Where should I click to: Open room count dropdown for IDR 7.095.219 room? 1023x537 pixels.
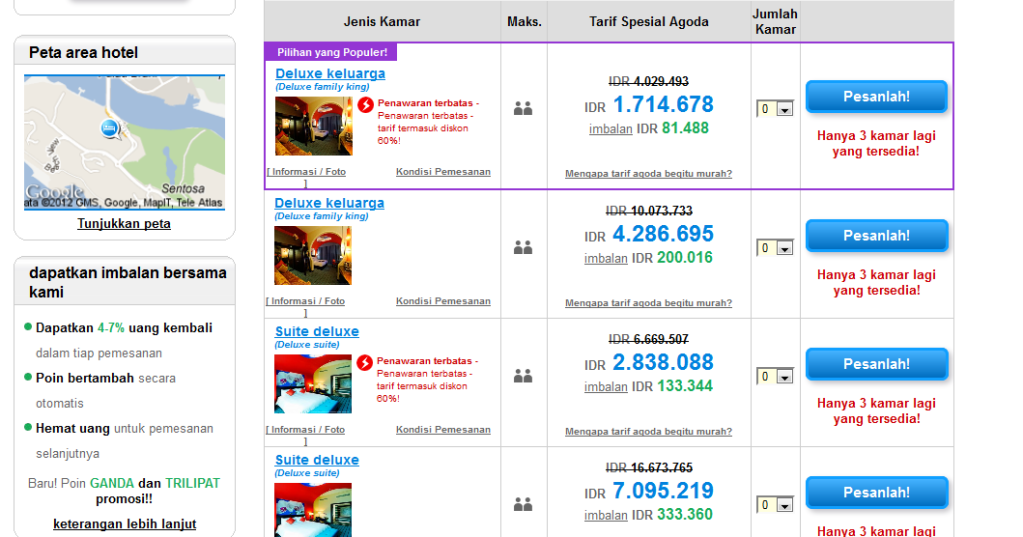tap(775, 505)
